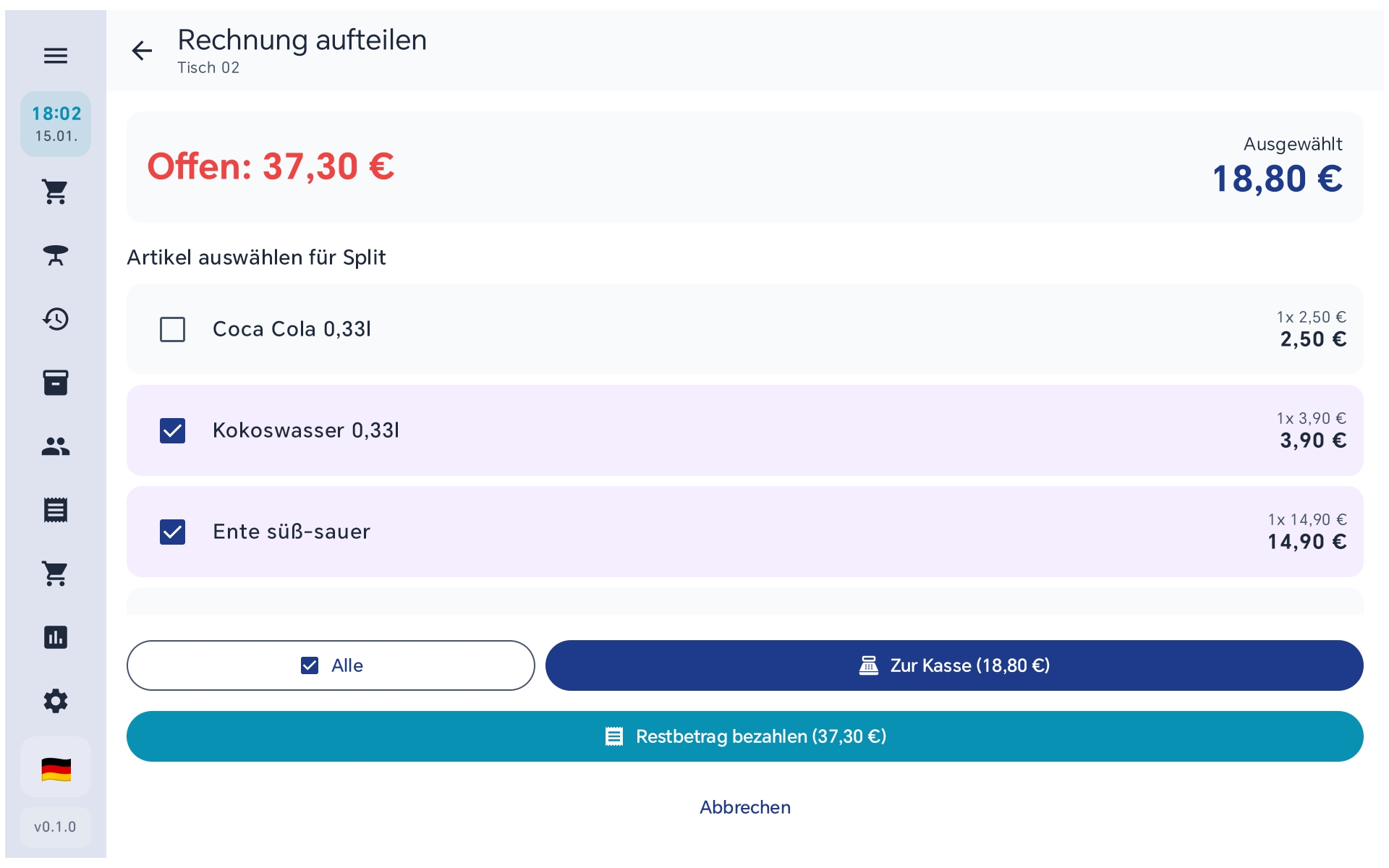Open order history clock icon
Viewport: 1389px width, 868px height.
[56, 319]
